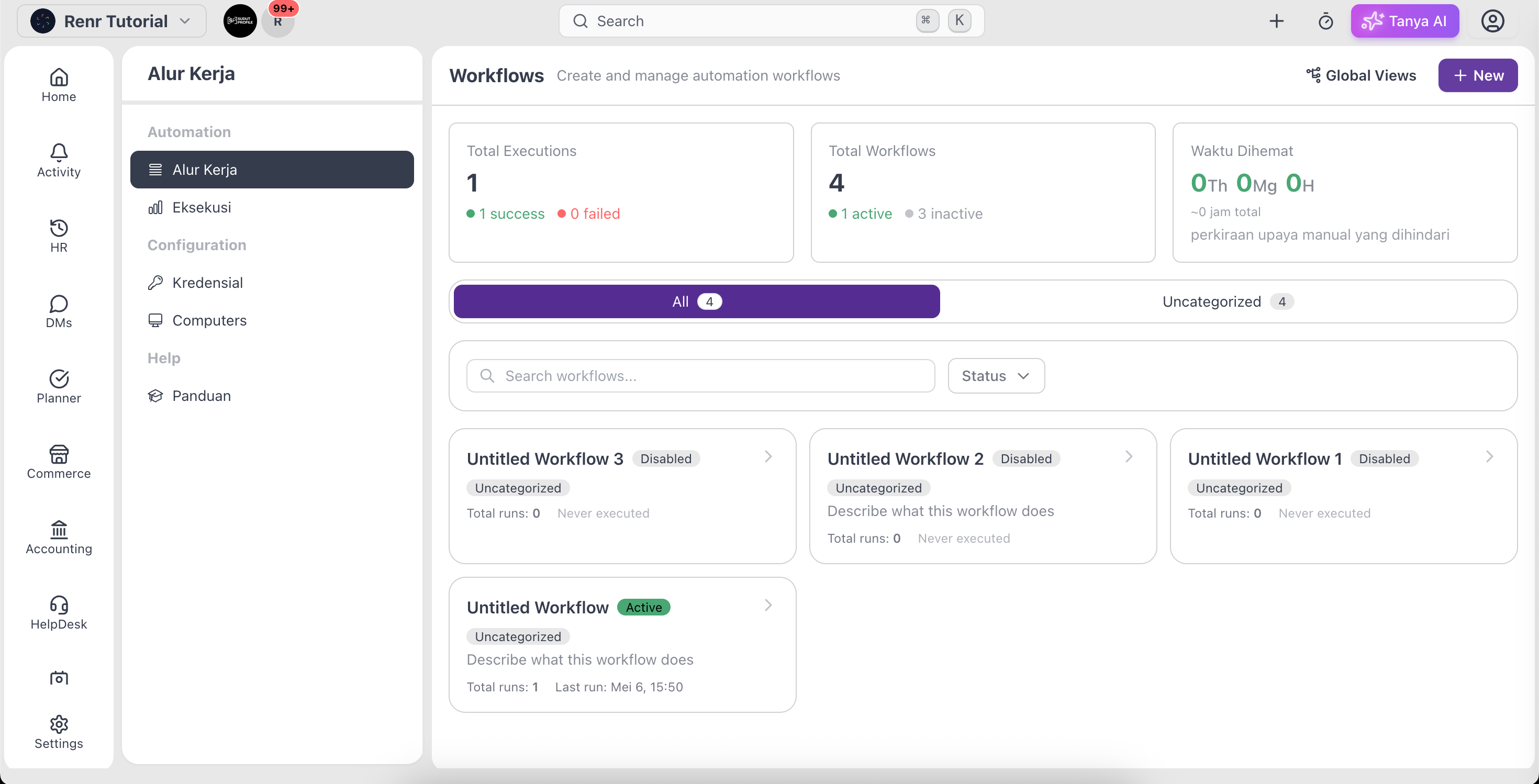Click the Panduan graduation cap icon

click(155, 395)
